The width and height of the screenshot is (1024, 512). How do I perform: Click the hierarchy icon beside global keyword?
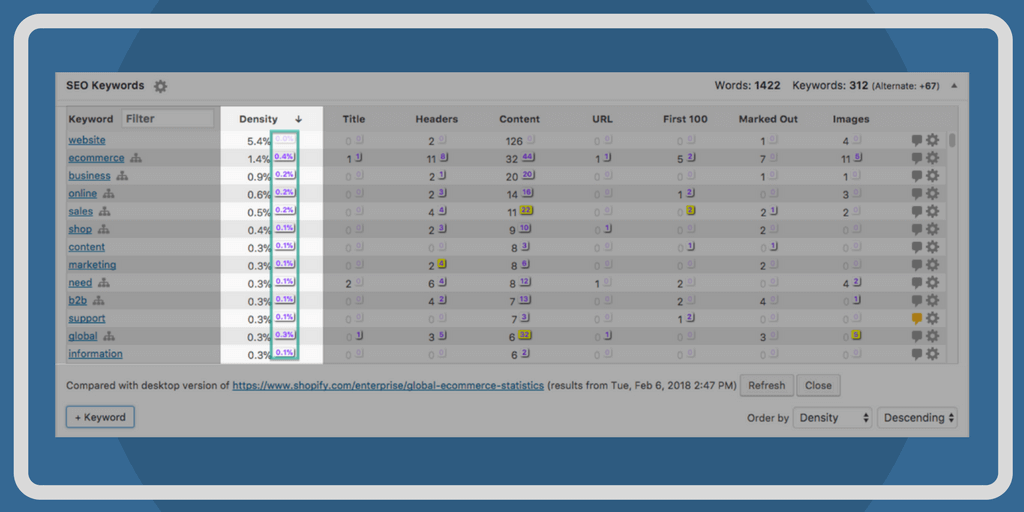[x=109, y=337]
